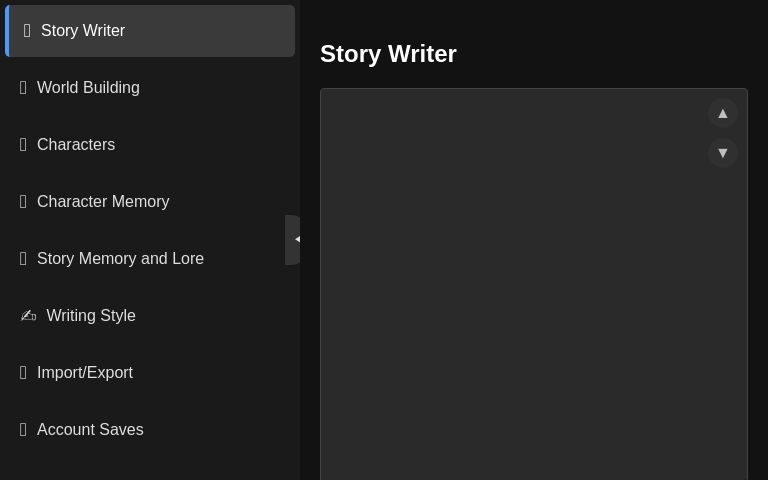This screenshot has height=480, width=768.
Task: Click inside the Story Writer text area
Action: coord(520,300)
